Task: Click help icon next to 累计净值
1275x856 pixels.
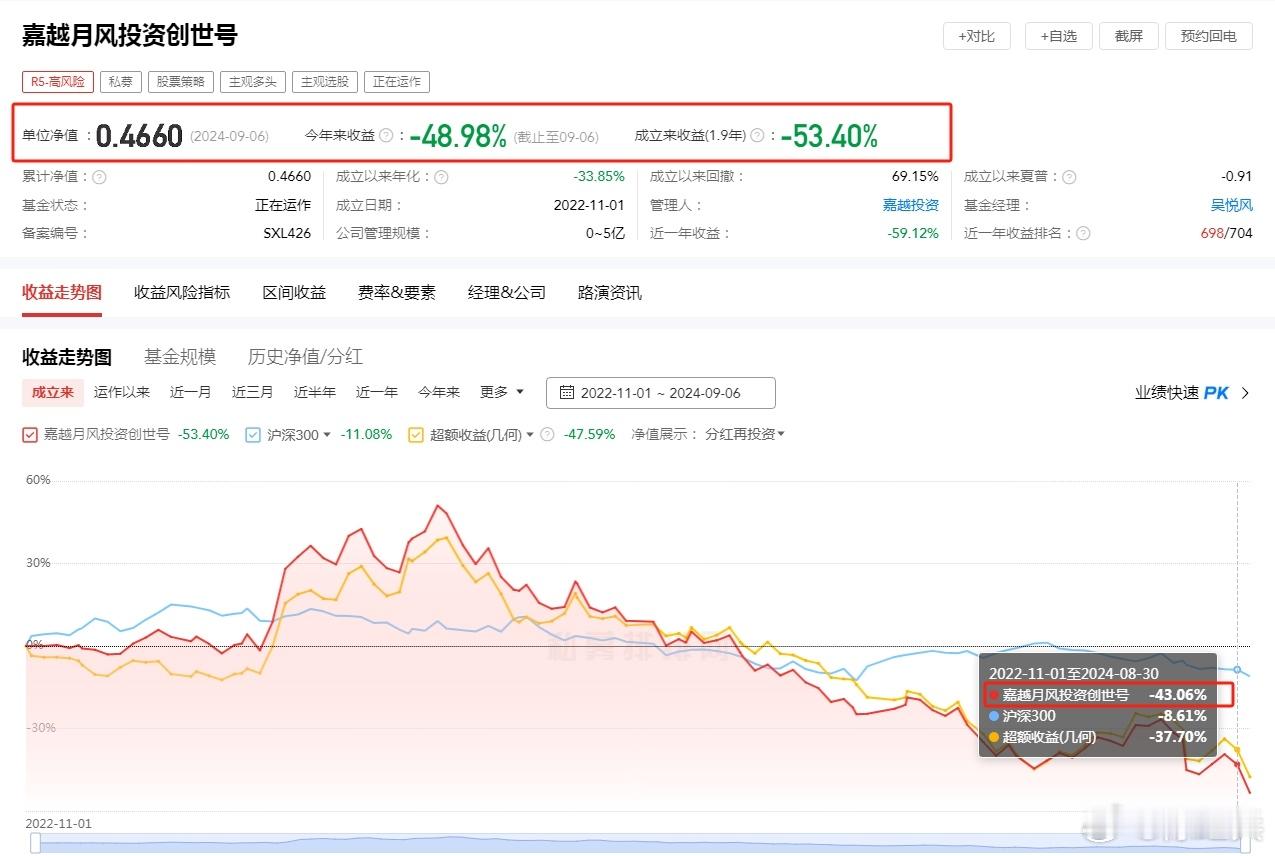Action: tap(99, 177)
